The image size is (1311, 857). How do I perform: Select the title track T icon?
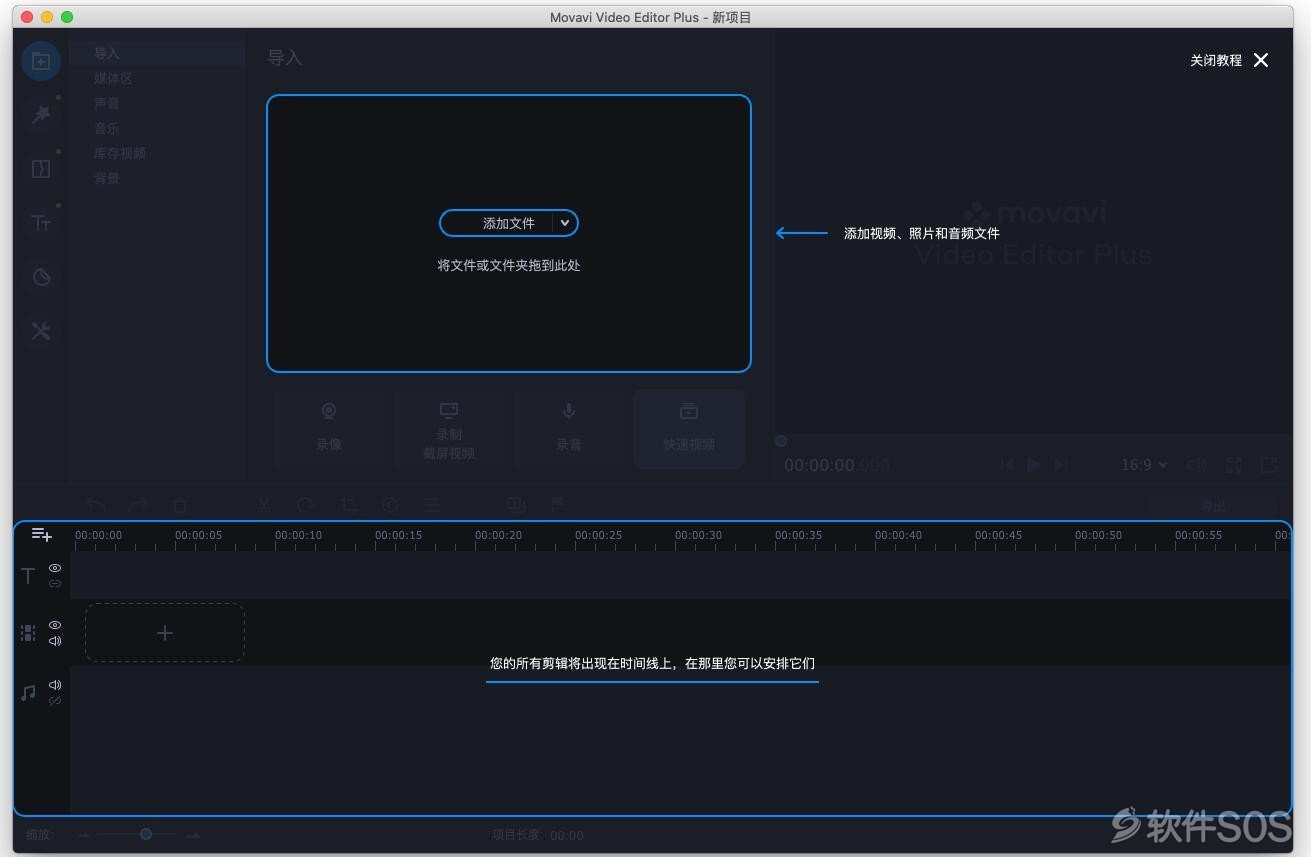tap(28, 575)
